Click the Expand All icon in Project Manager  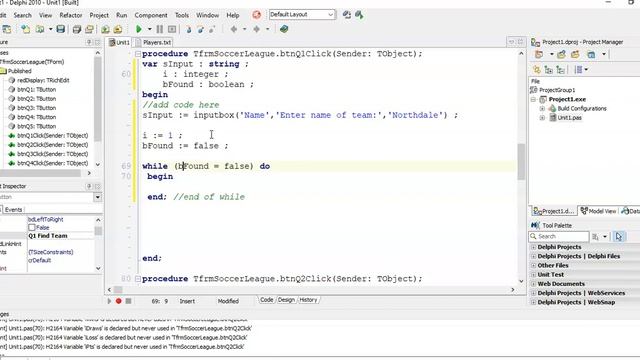[549, 70]
